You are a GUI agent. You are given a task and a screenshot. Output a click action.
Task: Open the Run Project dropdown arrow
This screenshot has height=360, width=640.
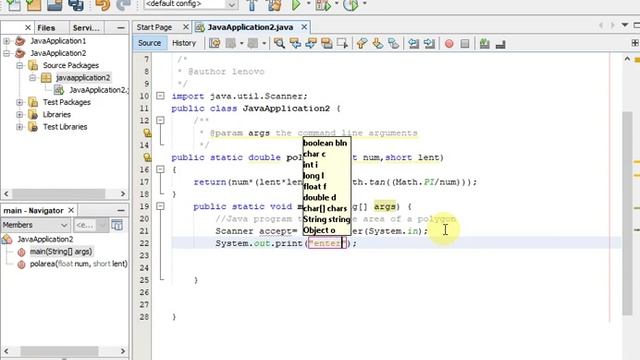308,4
